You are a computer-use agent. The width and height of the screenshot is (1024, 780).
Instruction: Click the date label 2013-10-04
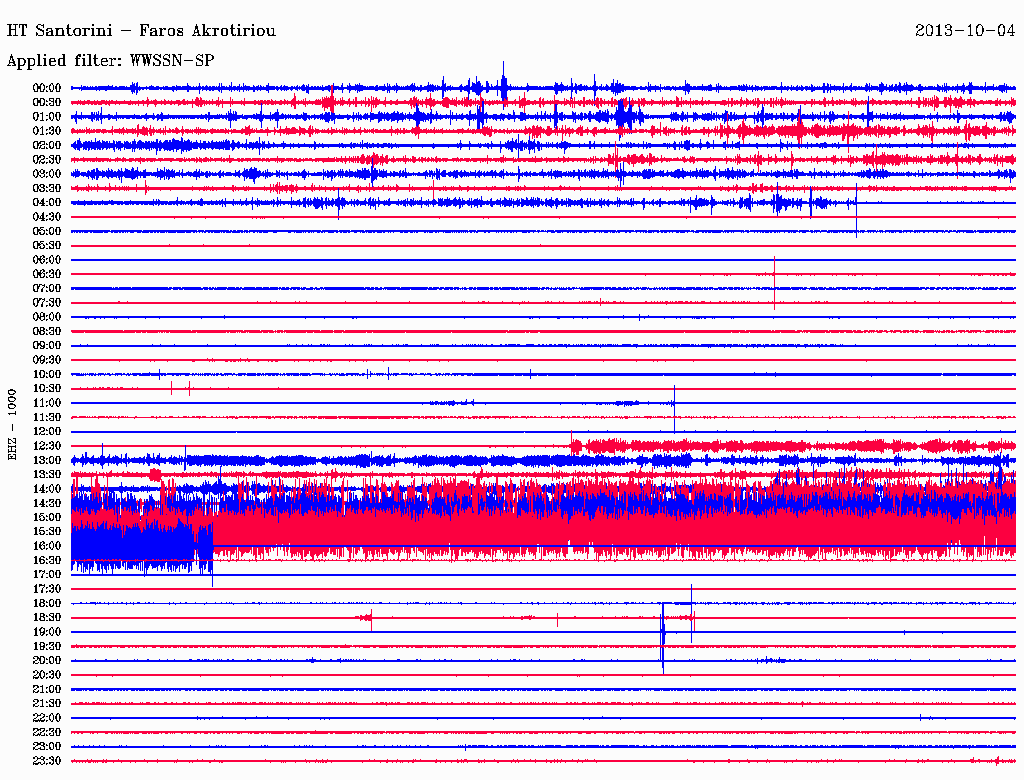click(965, 31)
